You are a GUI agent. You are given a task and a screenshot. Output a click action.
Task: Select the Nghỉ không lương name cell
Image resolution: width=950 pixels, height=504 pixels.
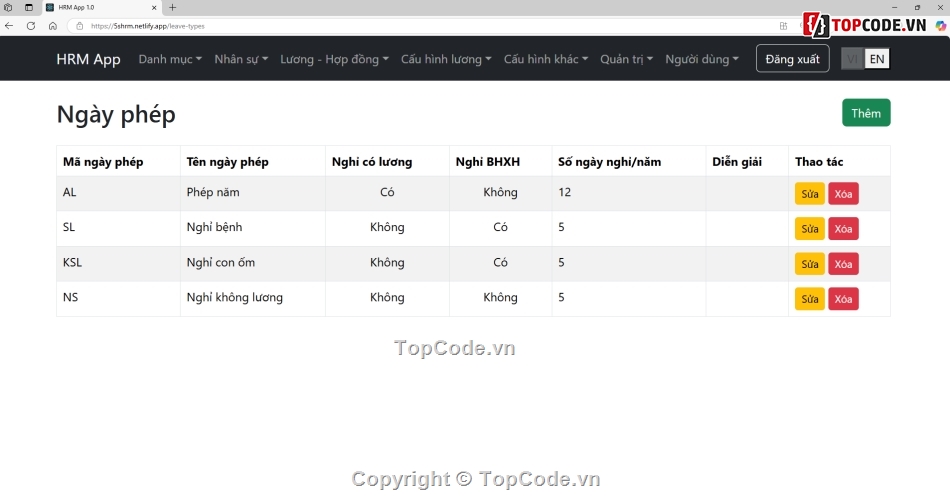tap(253, 297)
